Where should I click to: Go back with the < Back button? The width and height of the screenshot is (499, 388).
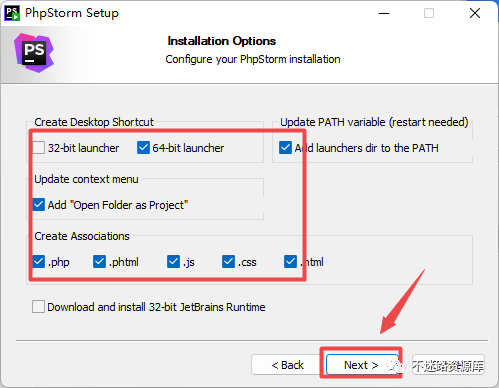287,365
